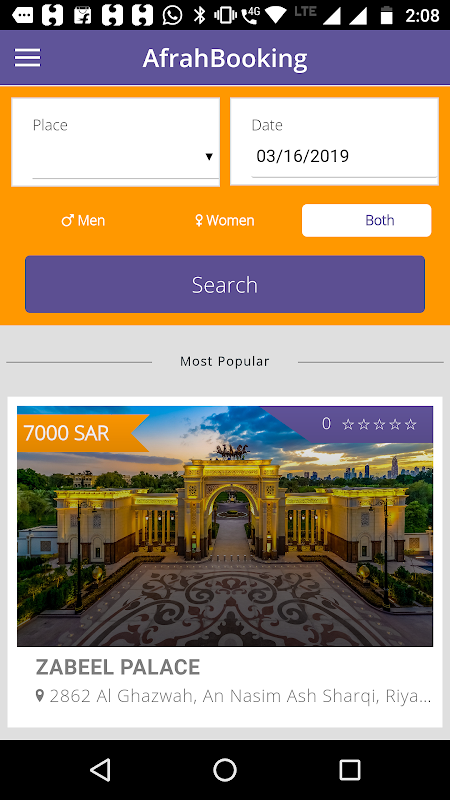450x800 pixels.
Task: Tap the Bluetooth icon in status bar
Action: click(x=199, y=15)
